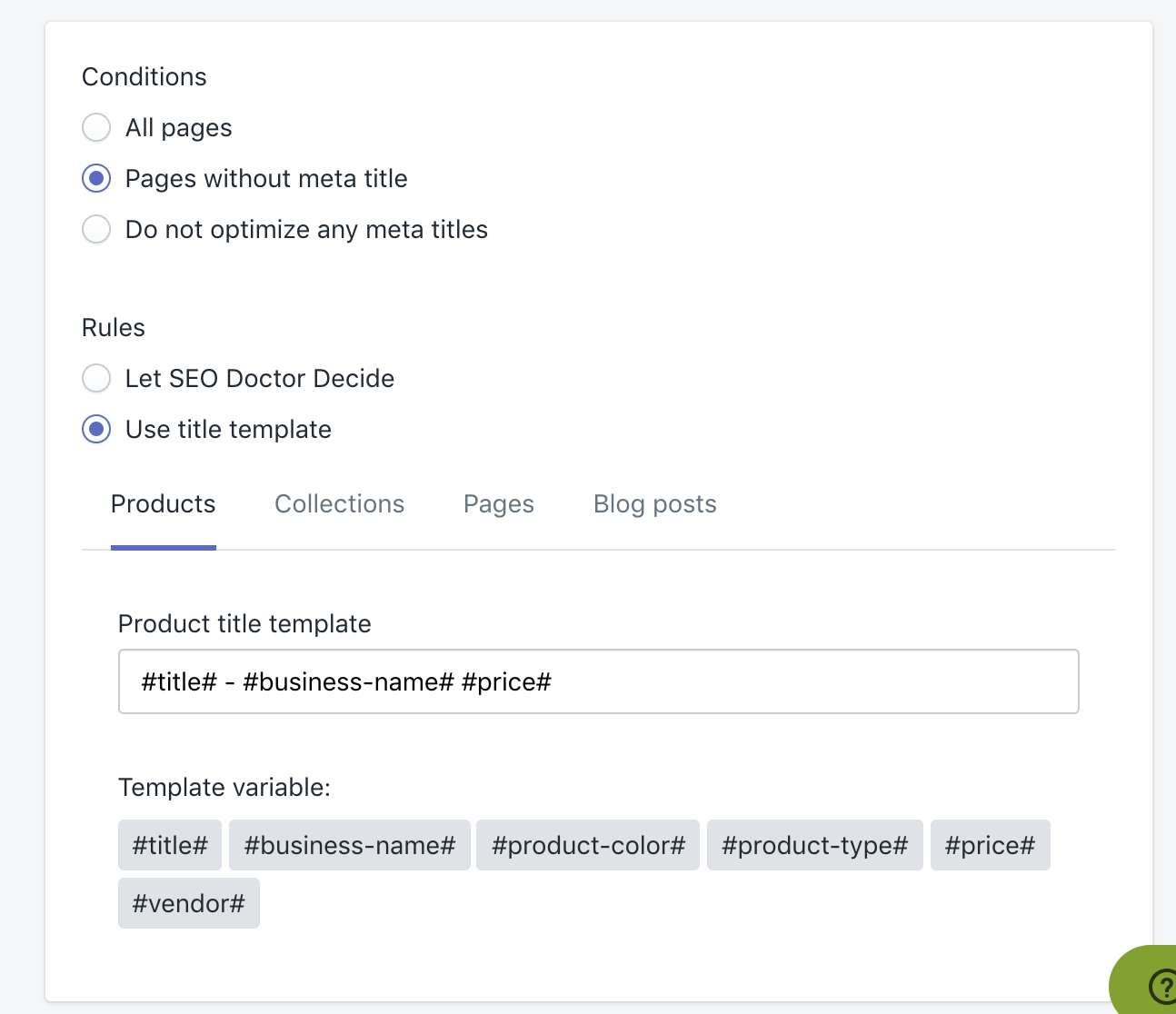Add the #business-name# variable chip

[349, 845]
